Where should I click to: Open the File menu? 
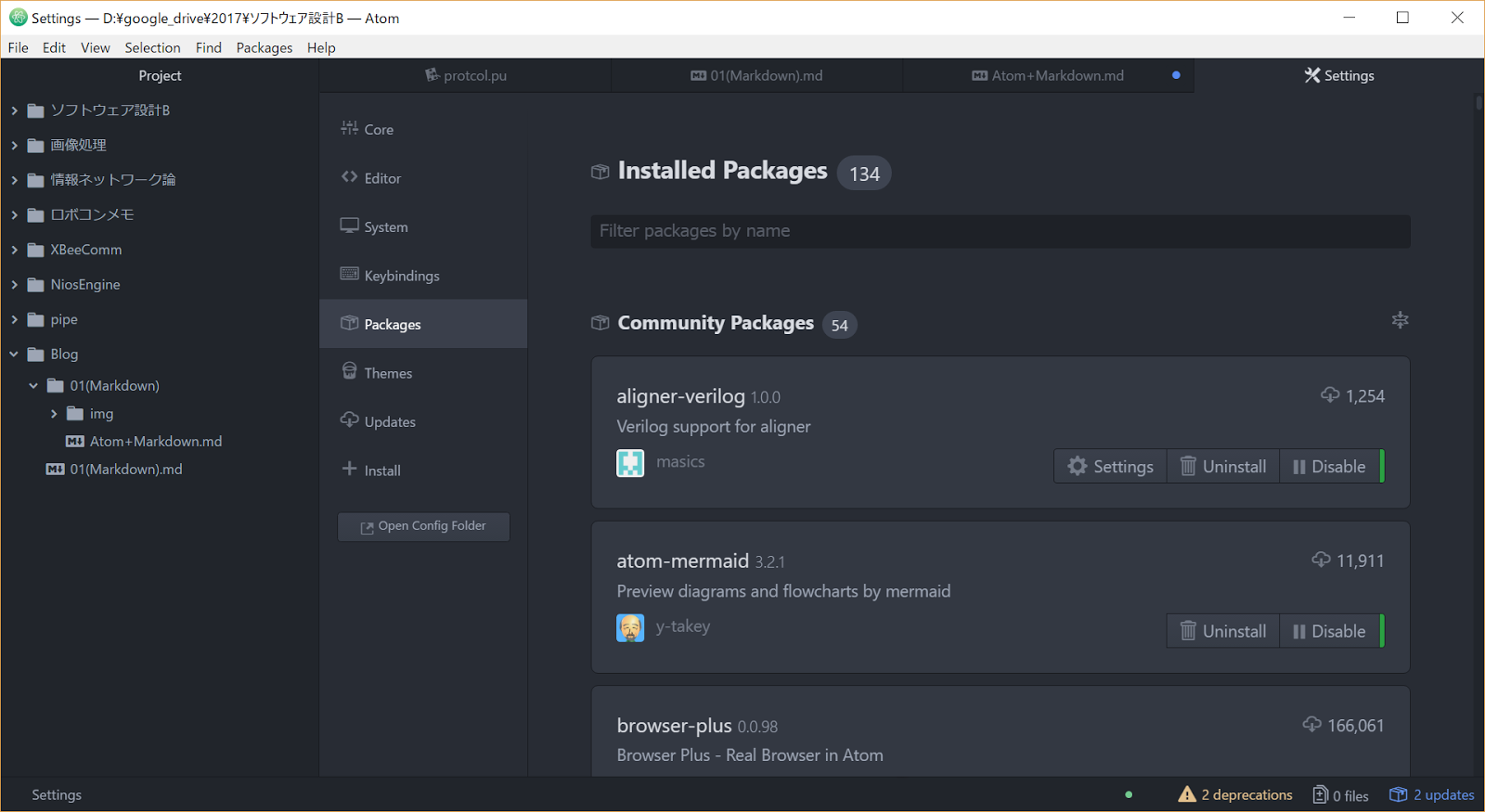click(18, 47)
